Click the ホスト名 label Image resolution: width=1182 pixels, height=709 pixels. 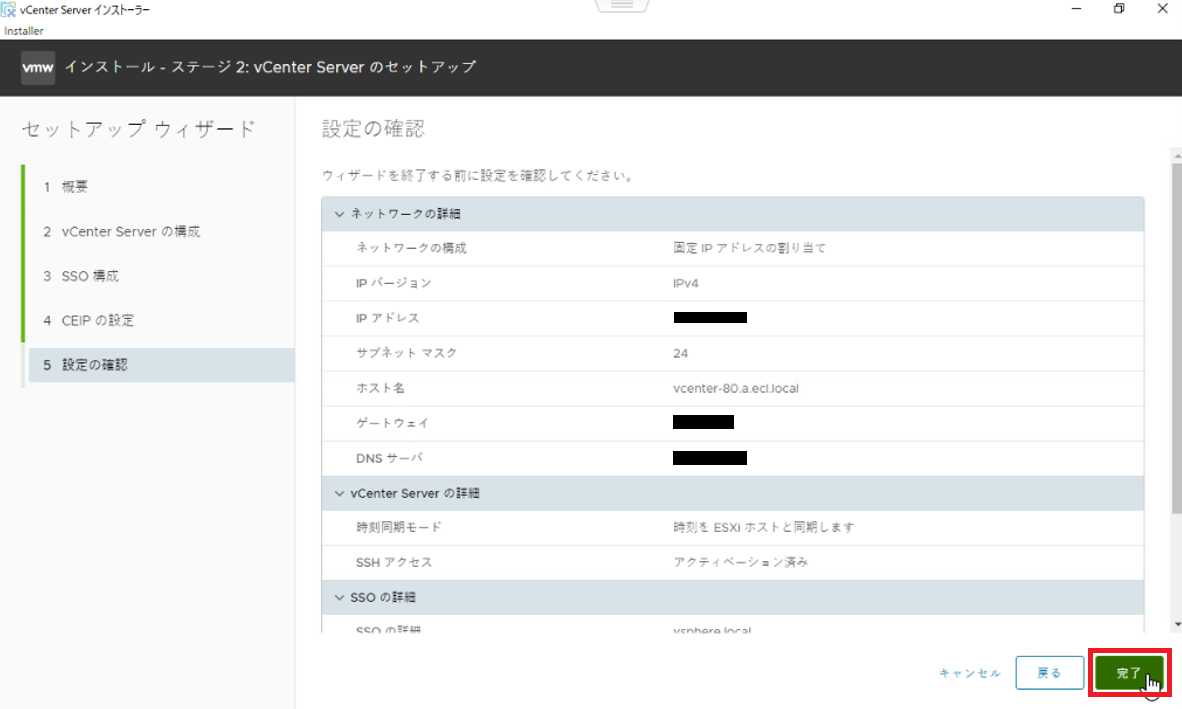tap(380, 388)
